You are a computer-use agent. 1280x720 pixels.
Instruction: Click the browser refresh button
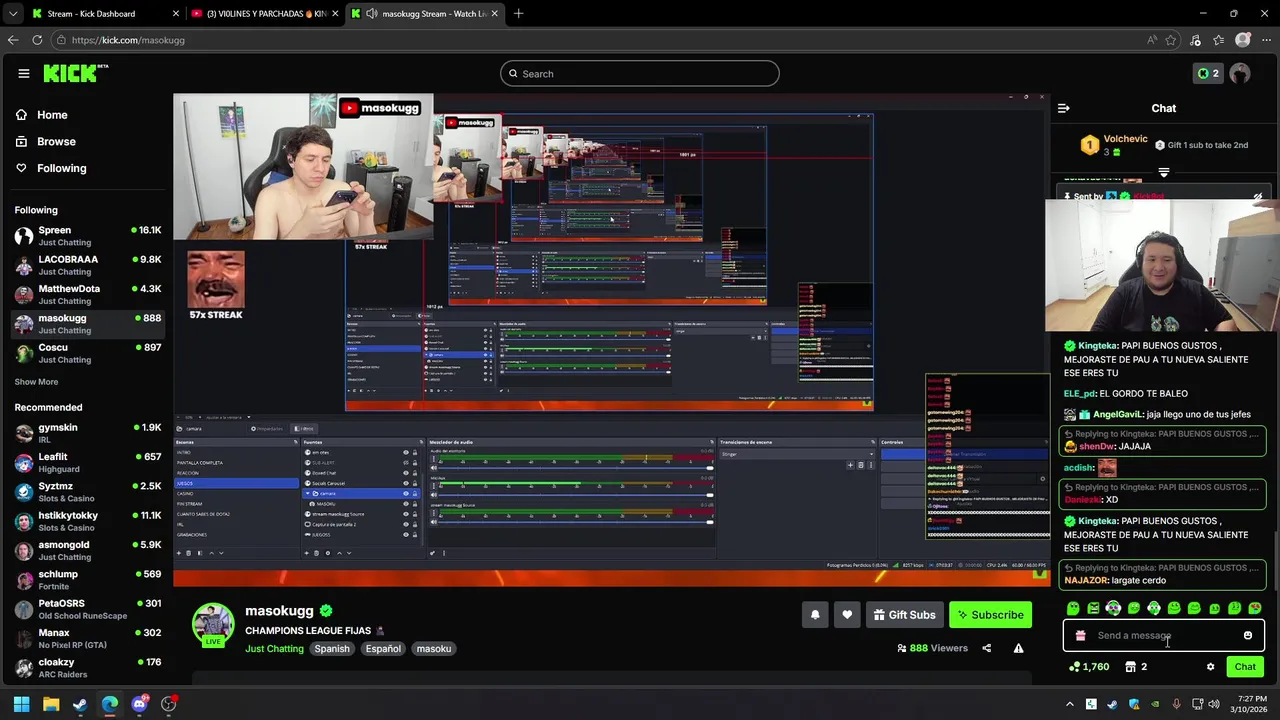pyautogui.click(x=37, y=40)
